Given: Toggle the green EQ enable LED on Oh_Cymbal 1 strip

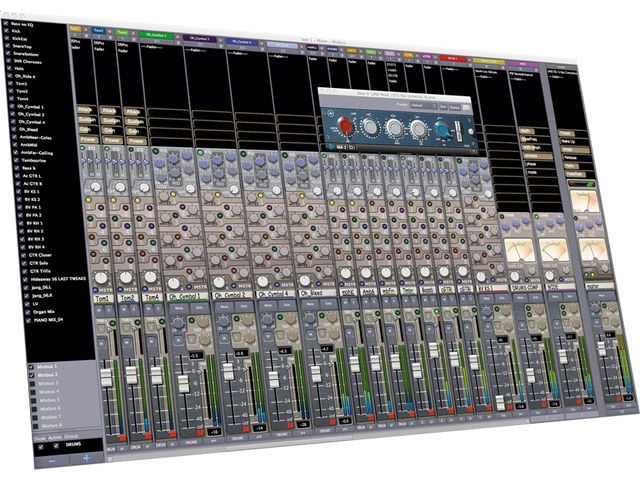Looking at the screenshot, I should point(155,151).
